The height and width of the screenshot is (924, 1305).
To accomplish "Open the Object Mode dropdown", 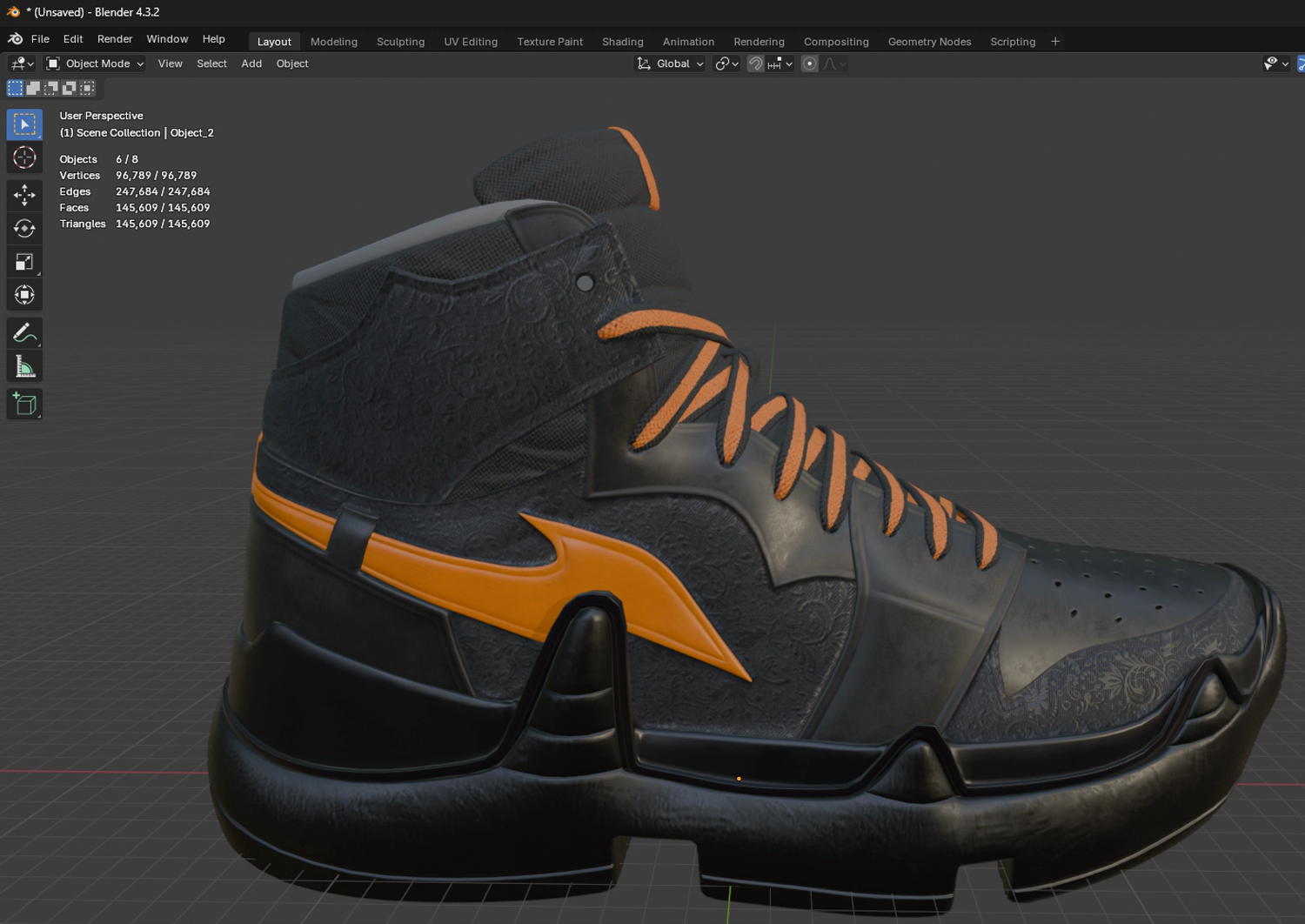I will coord(96,64).
